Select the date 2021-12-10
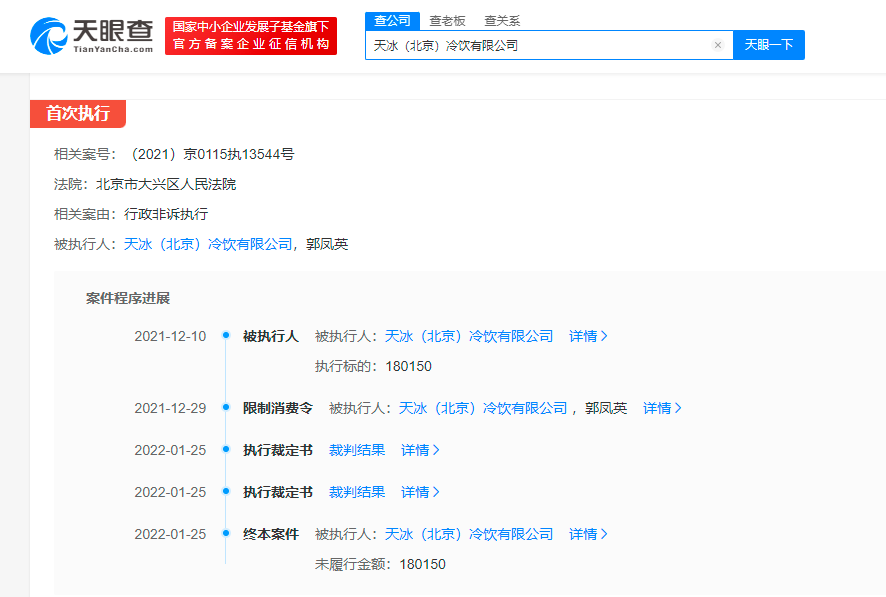The width and height of the screenshot is (886, 597). point(170,337)
